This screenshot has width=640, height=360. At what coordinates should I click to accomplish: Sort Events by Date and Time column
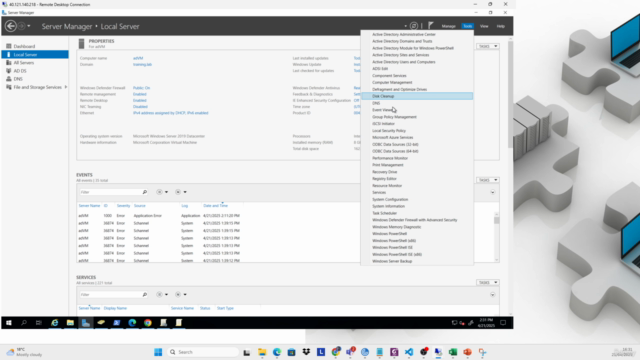(216, 206)
